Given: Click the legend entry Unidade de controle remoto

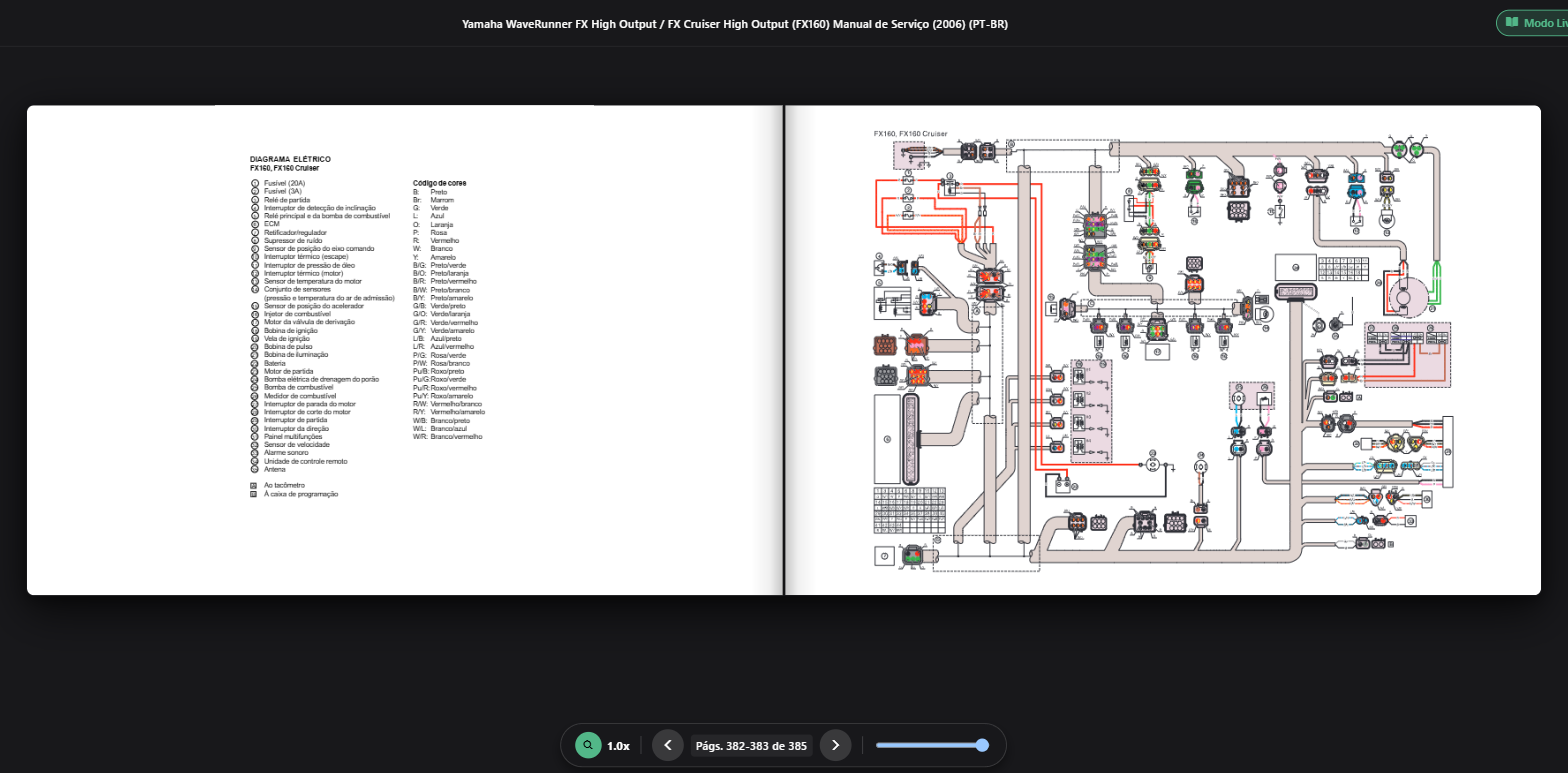Looking at the screenshot, I should coord(306,461).
